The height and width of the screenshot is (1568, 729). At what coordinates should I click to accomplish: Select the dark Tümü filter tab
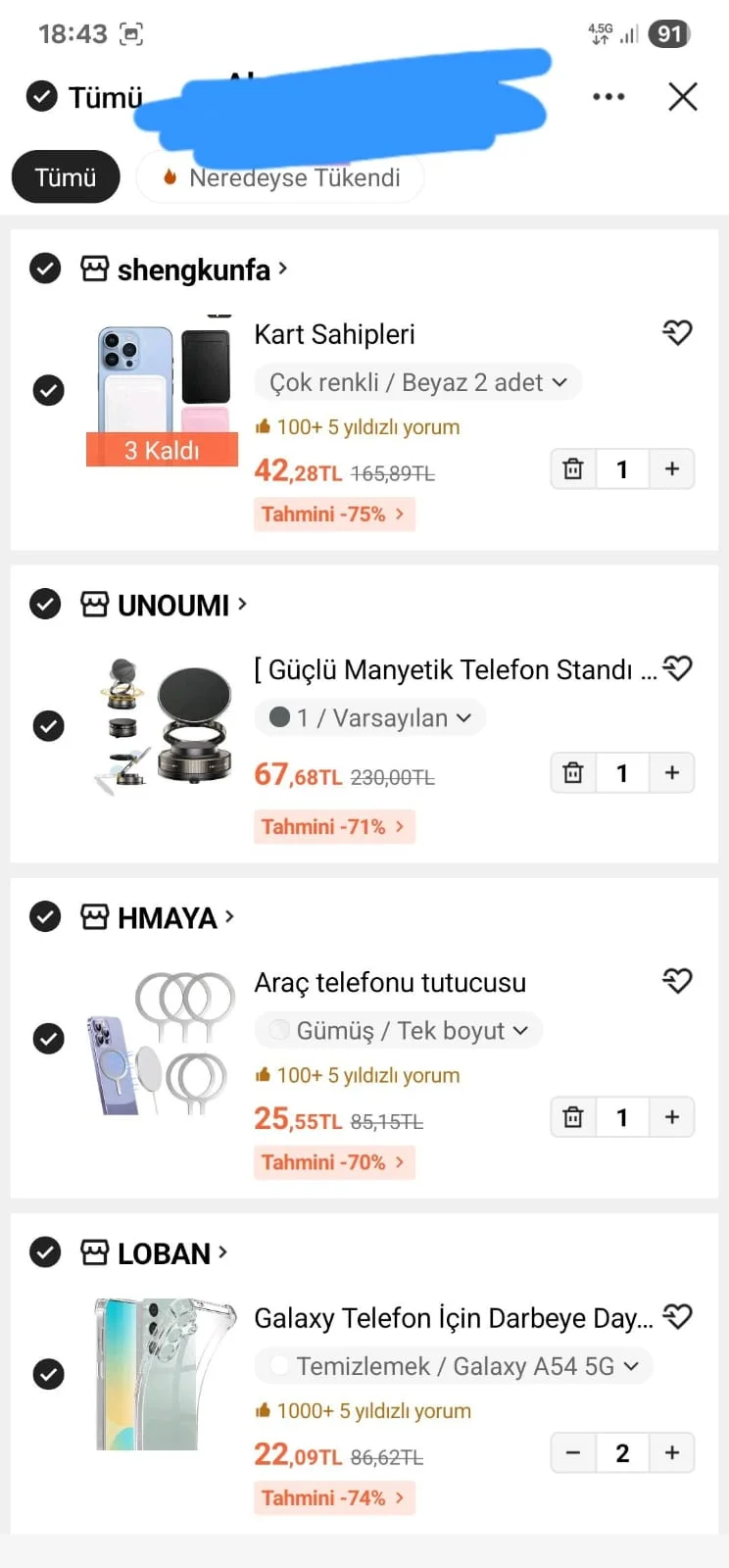click(x=66, y=177)
